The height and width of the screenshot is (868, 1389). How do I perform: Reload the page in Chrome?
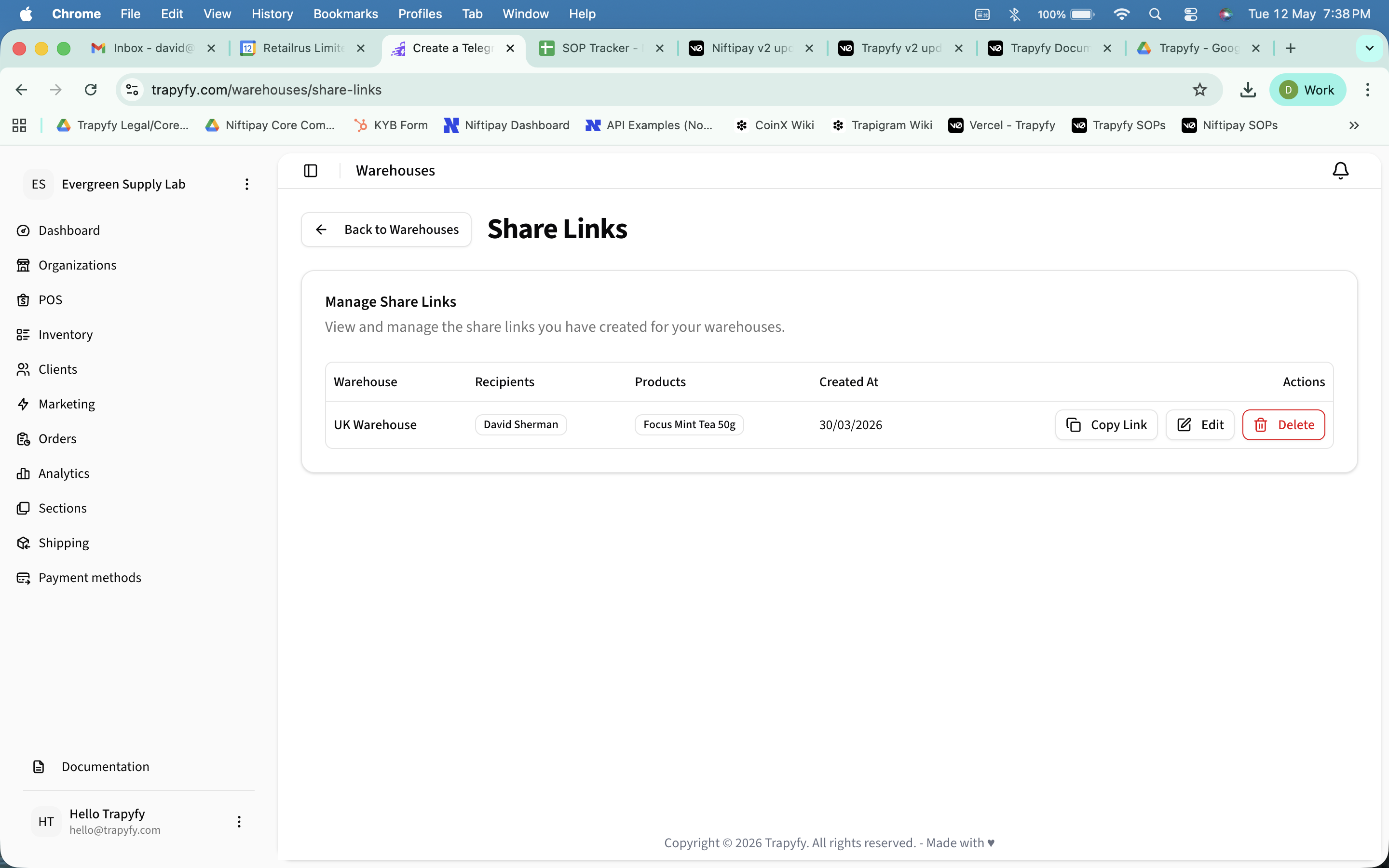[x=91, y=90]
